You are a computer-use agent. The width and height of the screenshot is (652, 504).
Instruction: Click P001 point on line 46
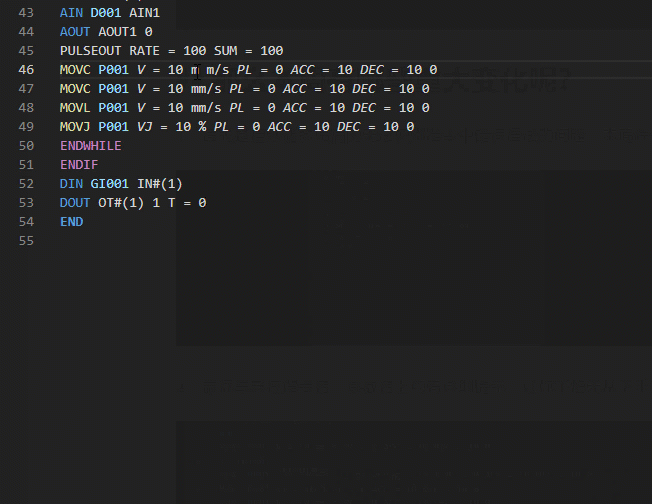pos(114,70)
